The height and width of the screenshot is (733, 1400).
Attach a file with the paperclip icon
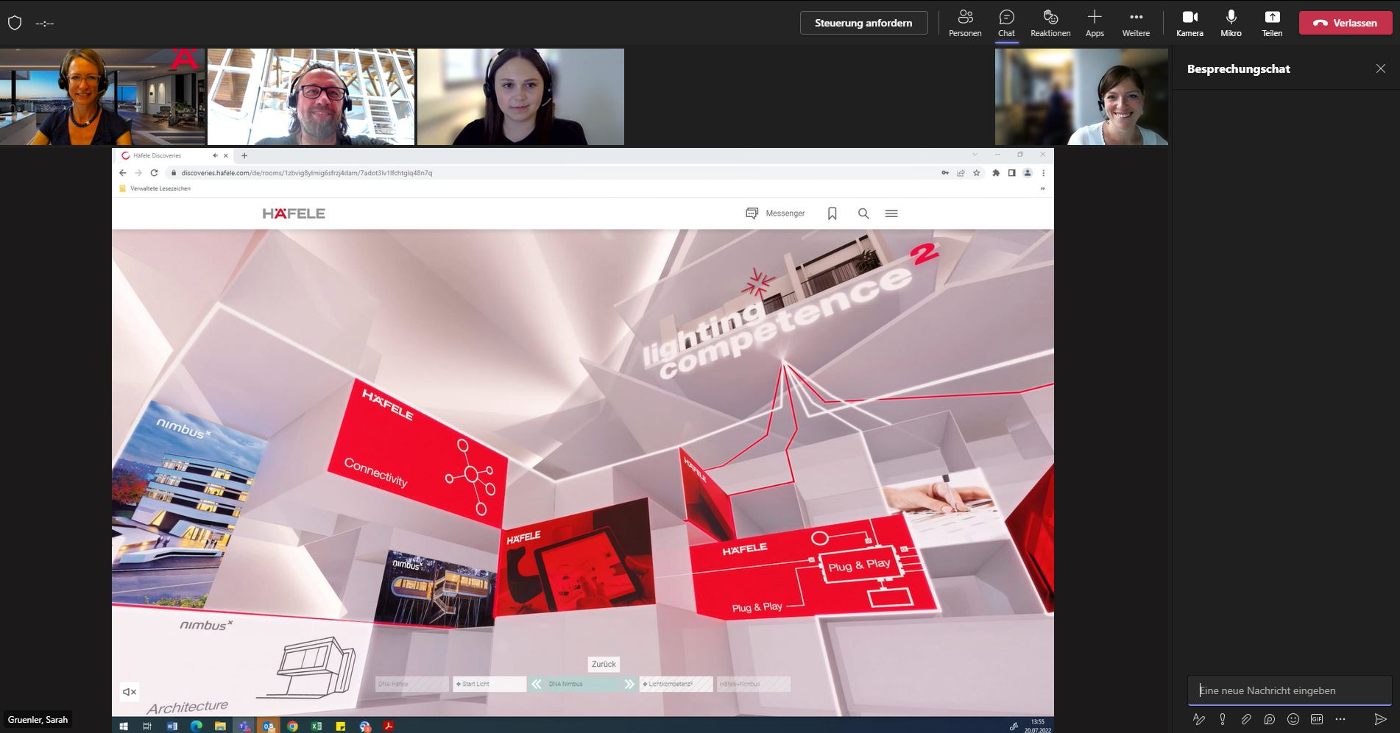pyautogui.click(x=1246, y=719)
